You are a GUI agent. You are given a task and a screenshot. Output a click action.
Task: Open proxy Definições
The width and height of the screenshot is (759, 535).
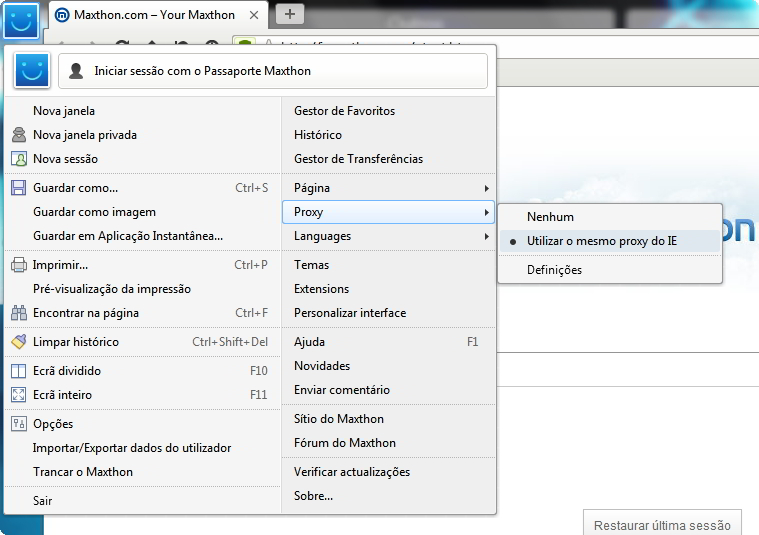coord(610,270)
